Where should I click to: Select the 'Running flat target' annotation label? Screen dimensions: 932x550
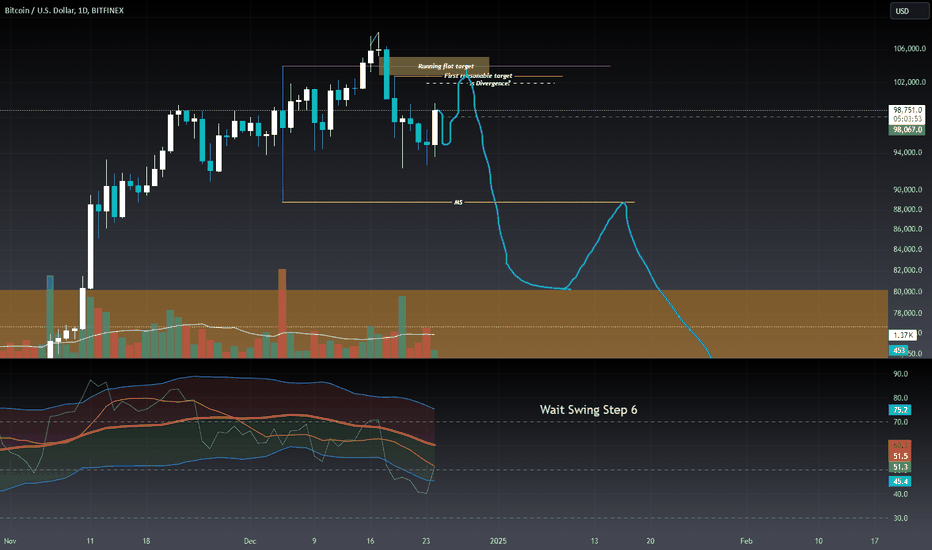pyautogui.click(x=446, y=67)
